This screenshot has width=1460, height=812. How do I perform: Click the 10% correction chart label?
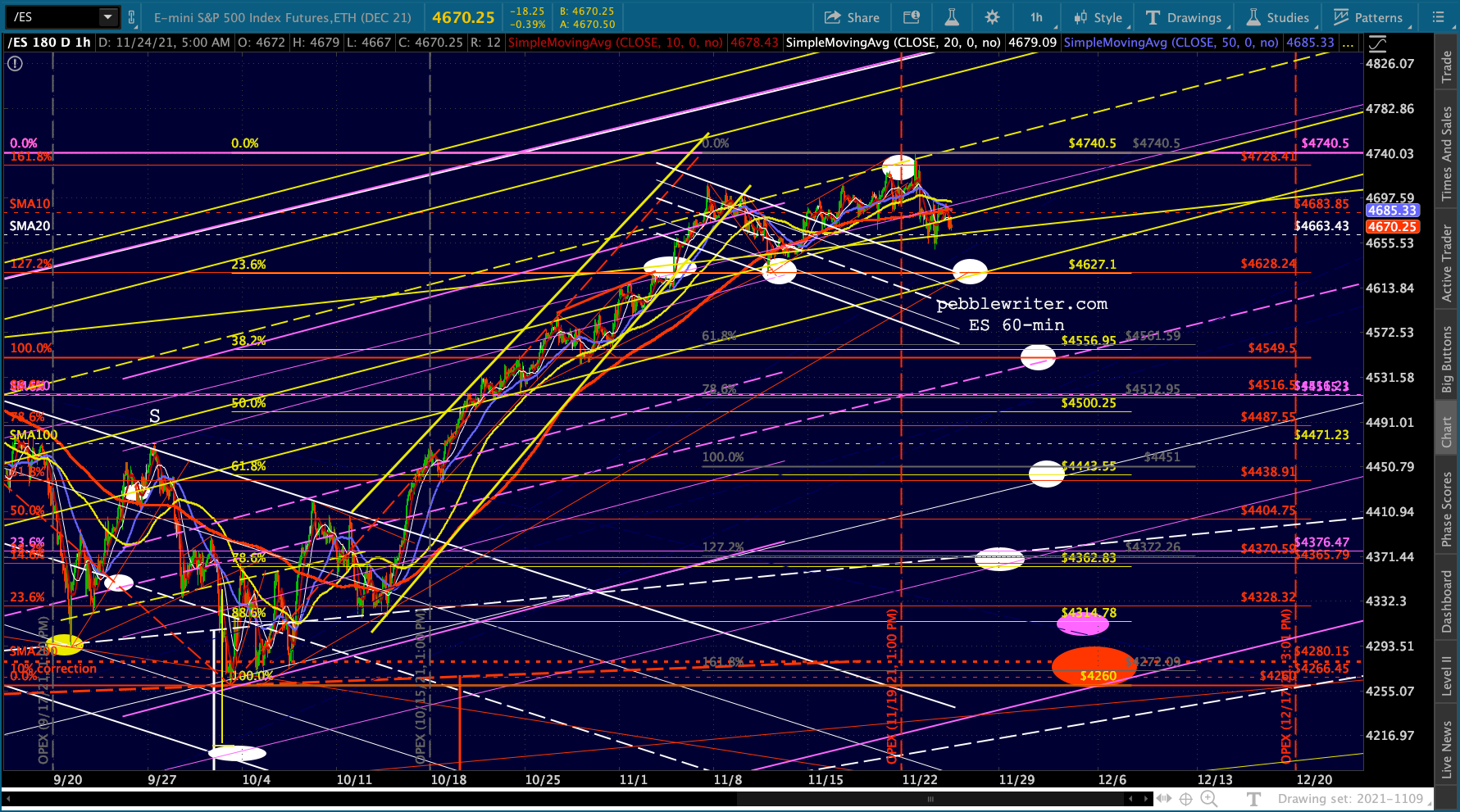coord(52,669)
